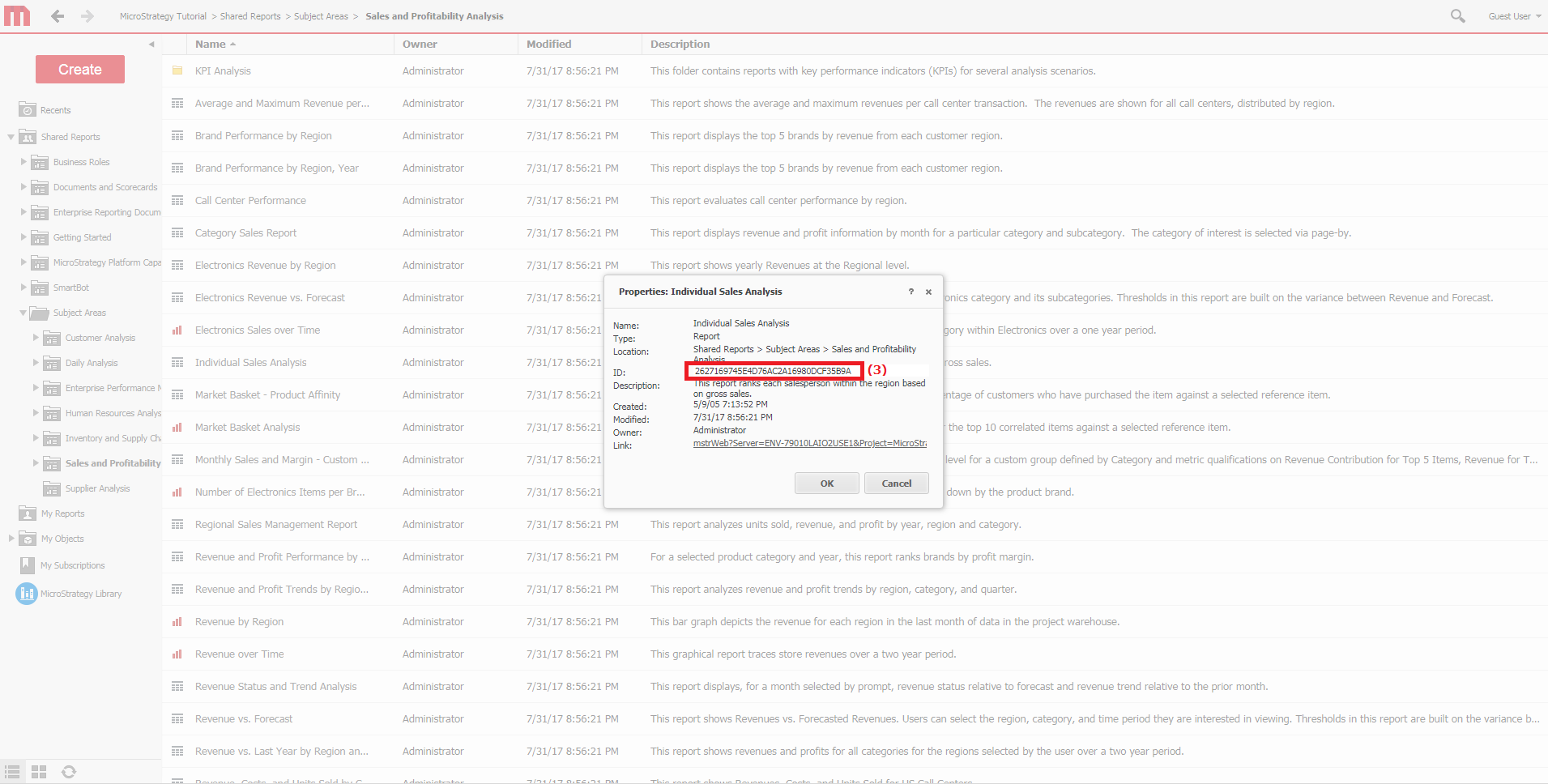This screenshot has height=784, width=1548.
Task: Expand the Daily Analysis folder
Action: click(36, 363)
